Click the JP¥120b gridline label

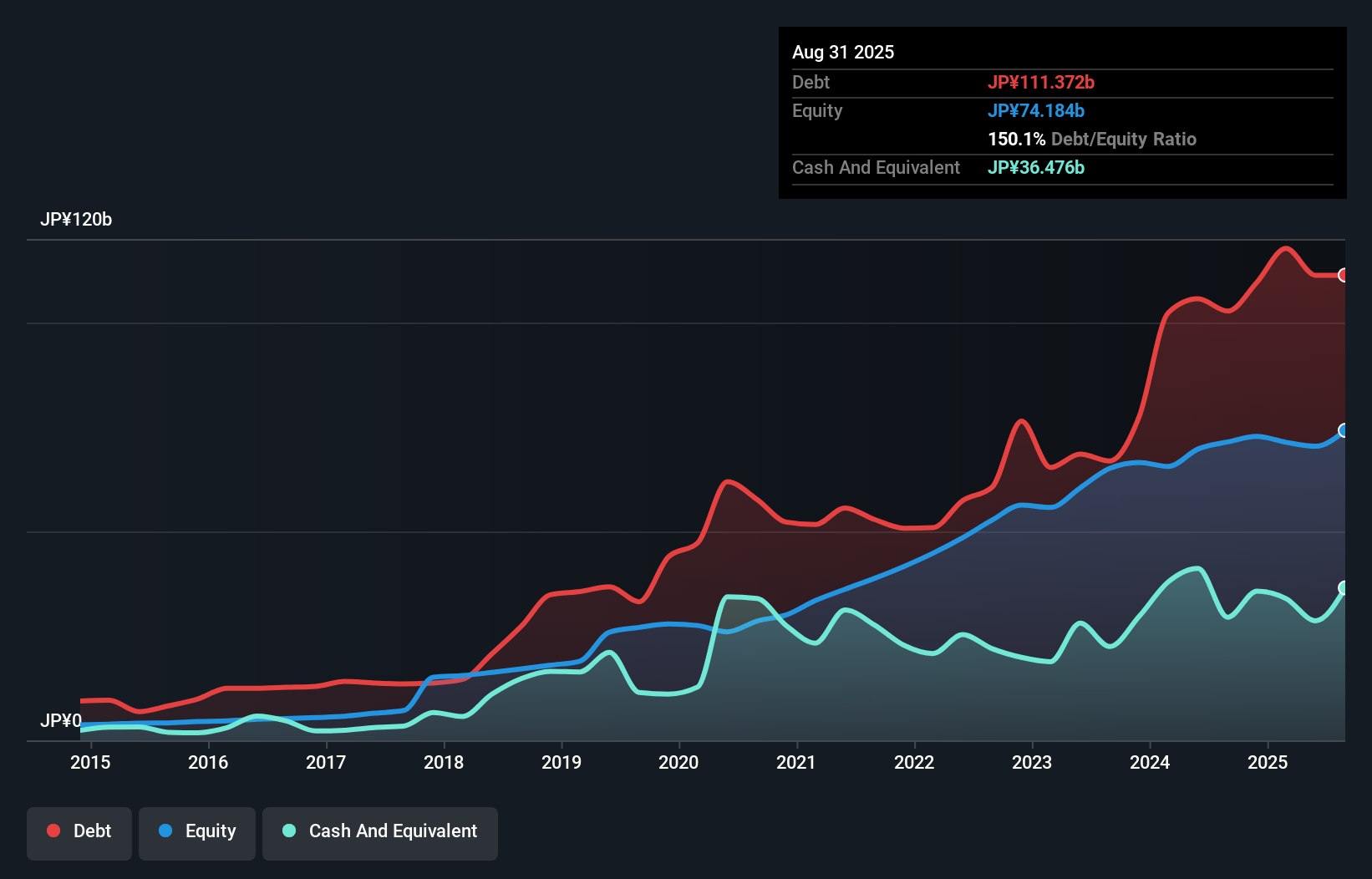pos(77,220)
